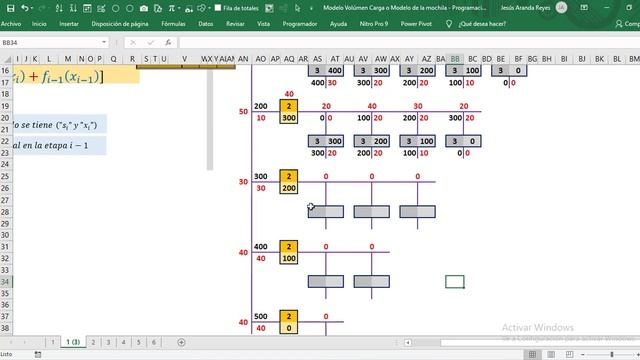The image size is (640, 360).
Task: Open the Programador tab
Action: [300, 24]
